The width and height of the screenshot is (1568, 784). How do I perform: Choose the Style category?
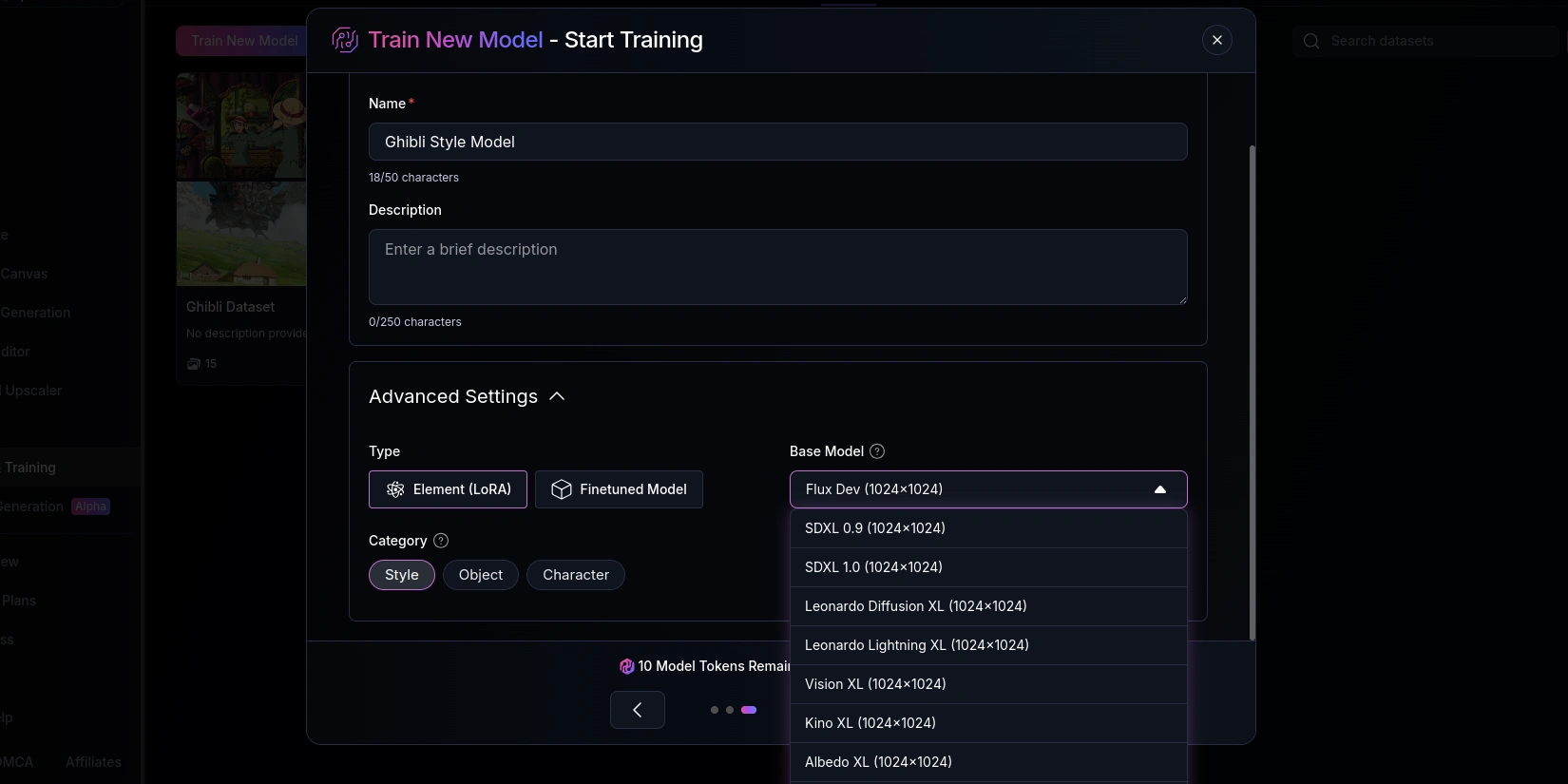(x=401, y=575)
